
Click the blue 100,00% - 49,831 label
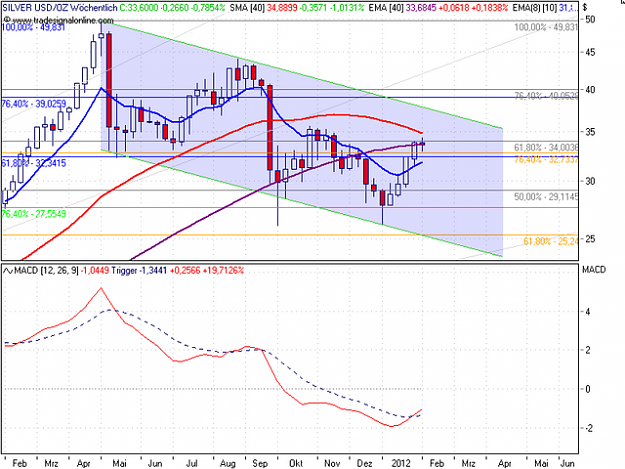pos(33,27)
